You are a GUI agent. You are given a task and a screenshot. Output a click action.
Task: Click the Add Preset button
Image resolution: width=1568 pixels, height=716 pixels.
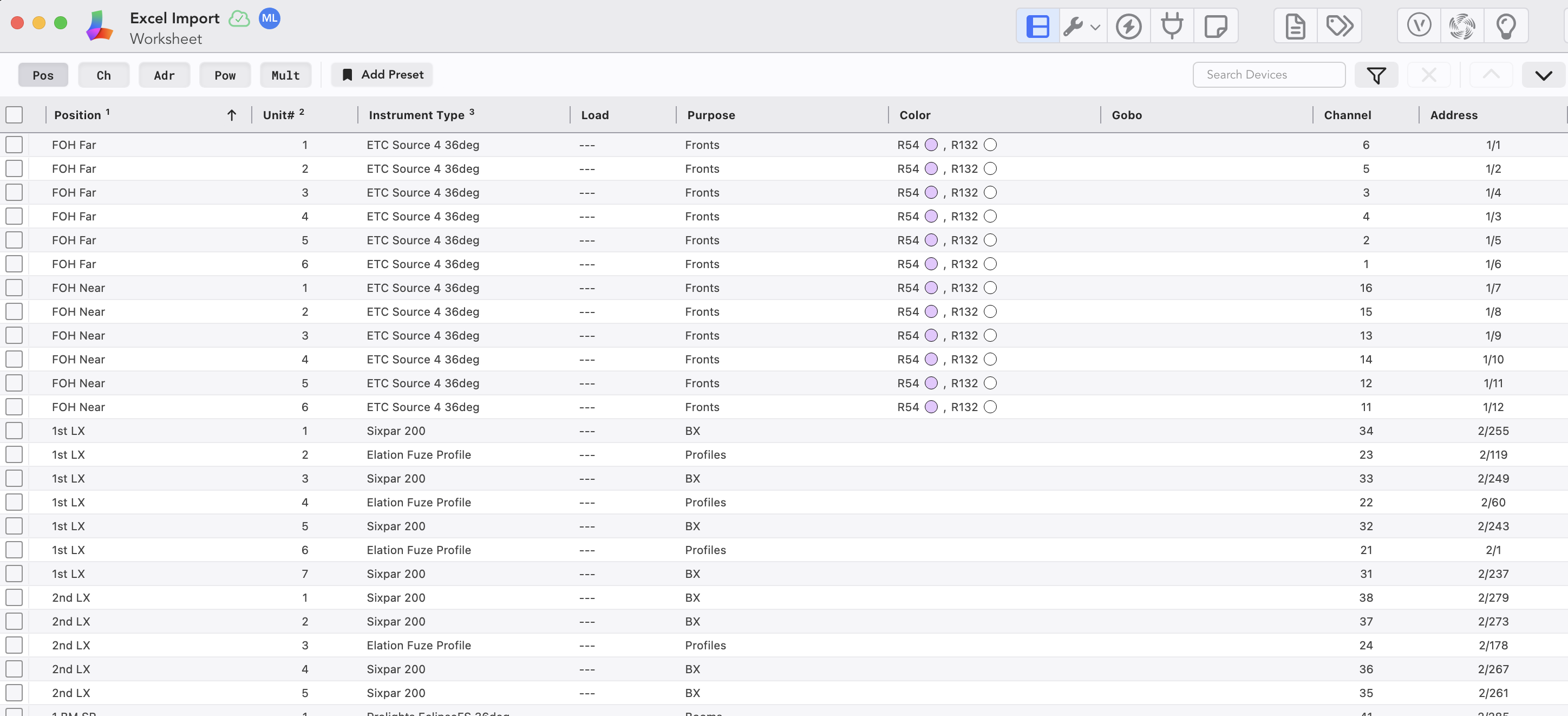pyautogui.click(x=382, y=75)
